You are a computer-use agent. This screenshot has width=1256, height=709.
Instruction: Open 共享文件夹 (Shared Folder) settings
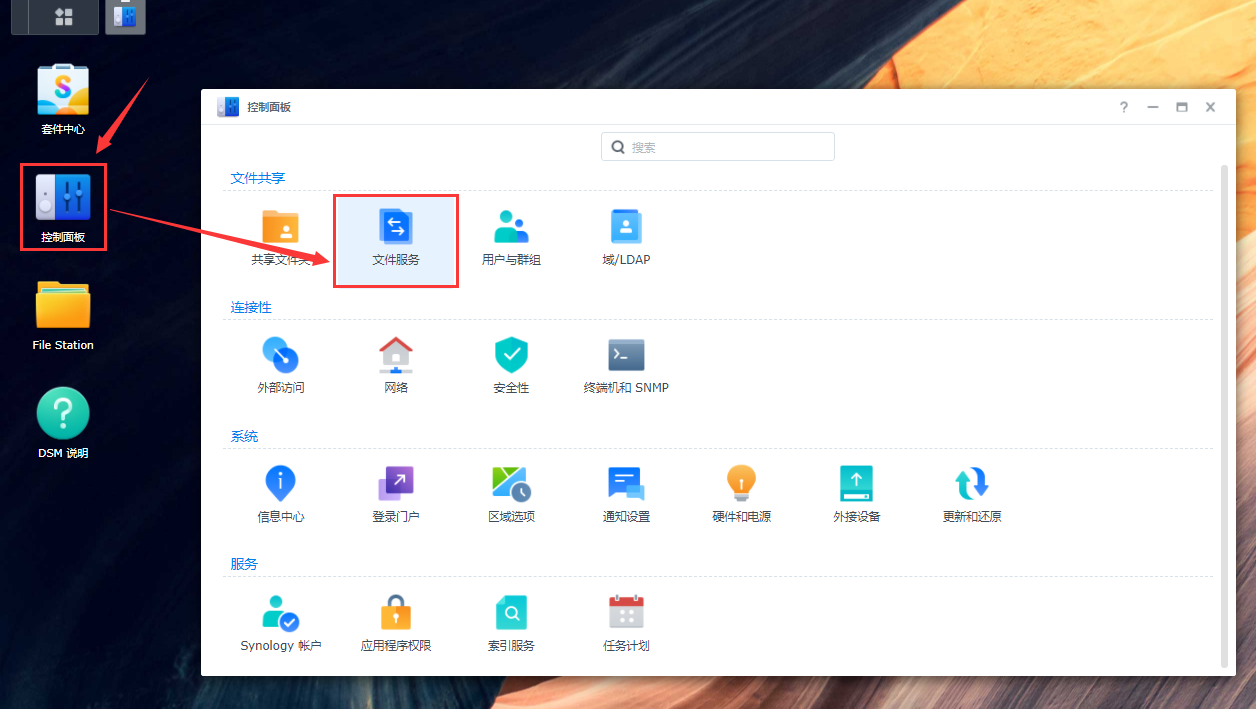click(281, 235)
